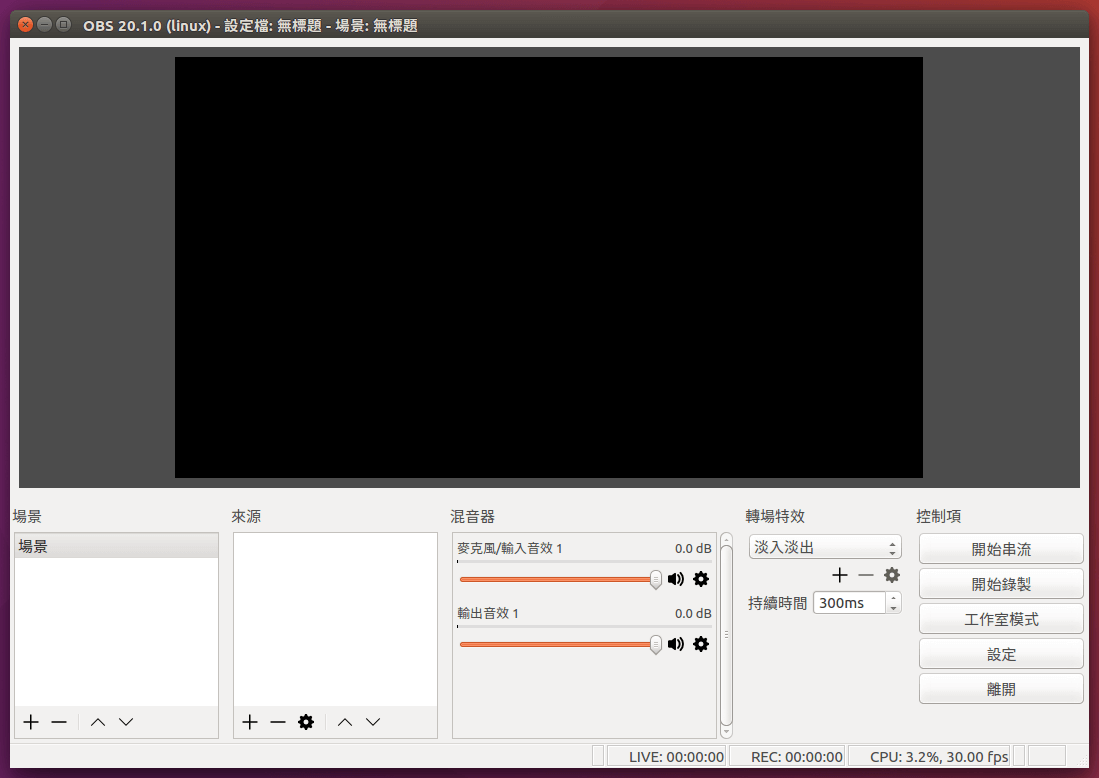Add a new scene with plus icon

point(31,722)
